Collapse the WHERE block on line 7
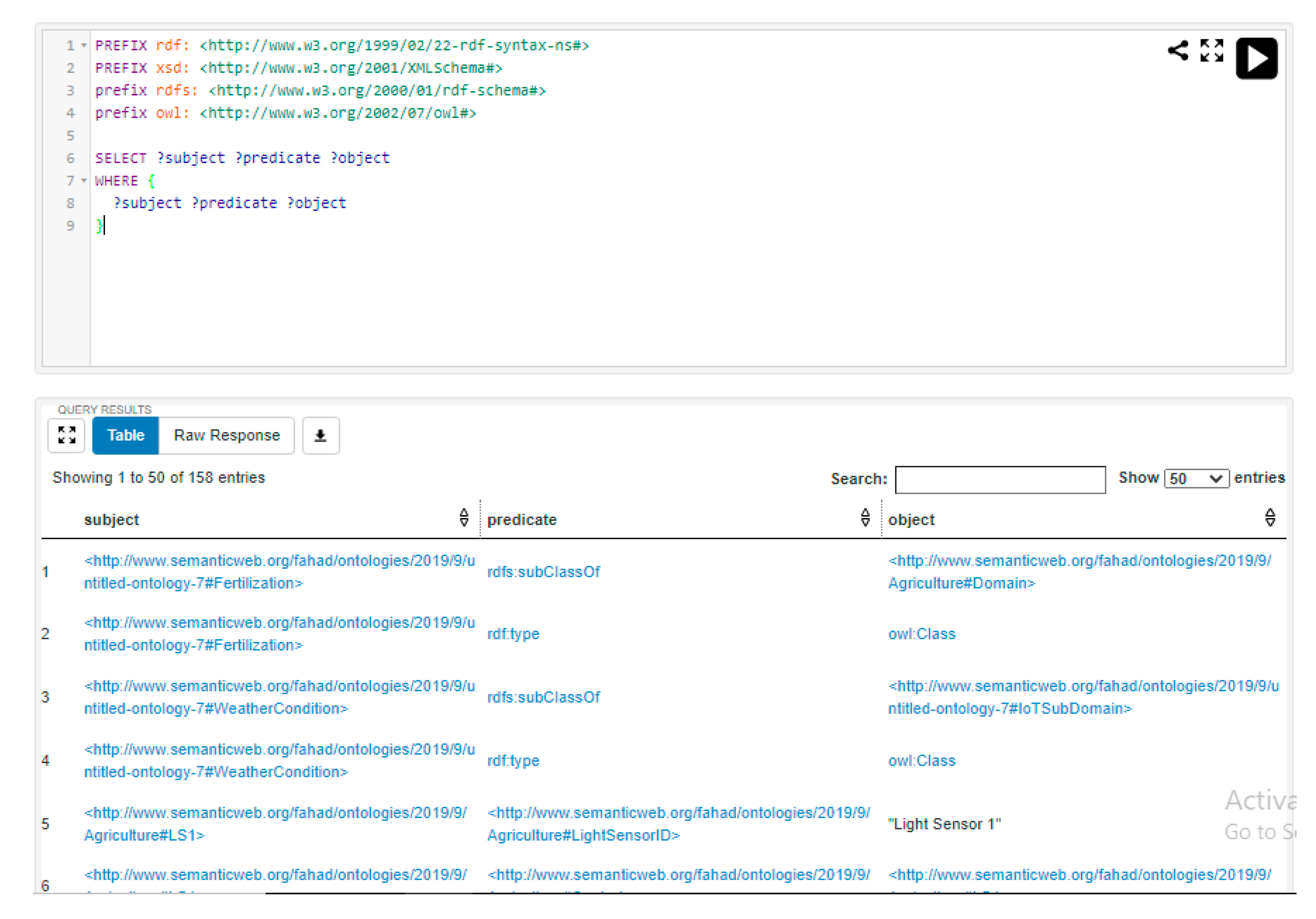The width and height of the screenshot is (1316, 919). pos(84,181)
